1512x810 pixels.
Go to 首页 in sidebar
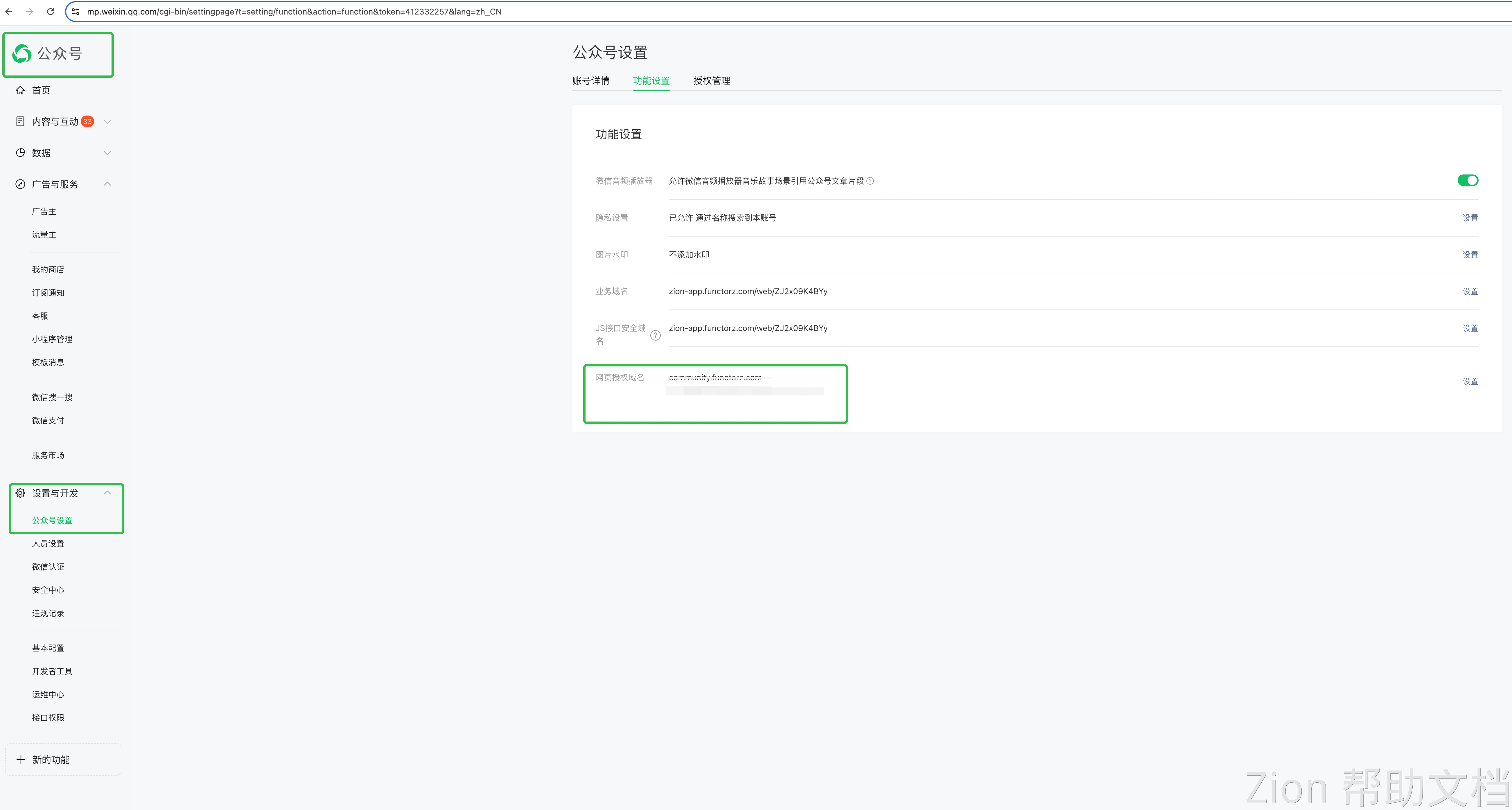tap(41, 90)
